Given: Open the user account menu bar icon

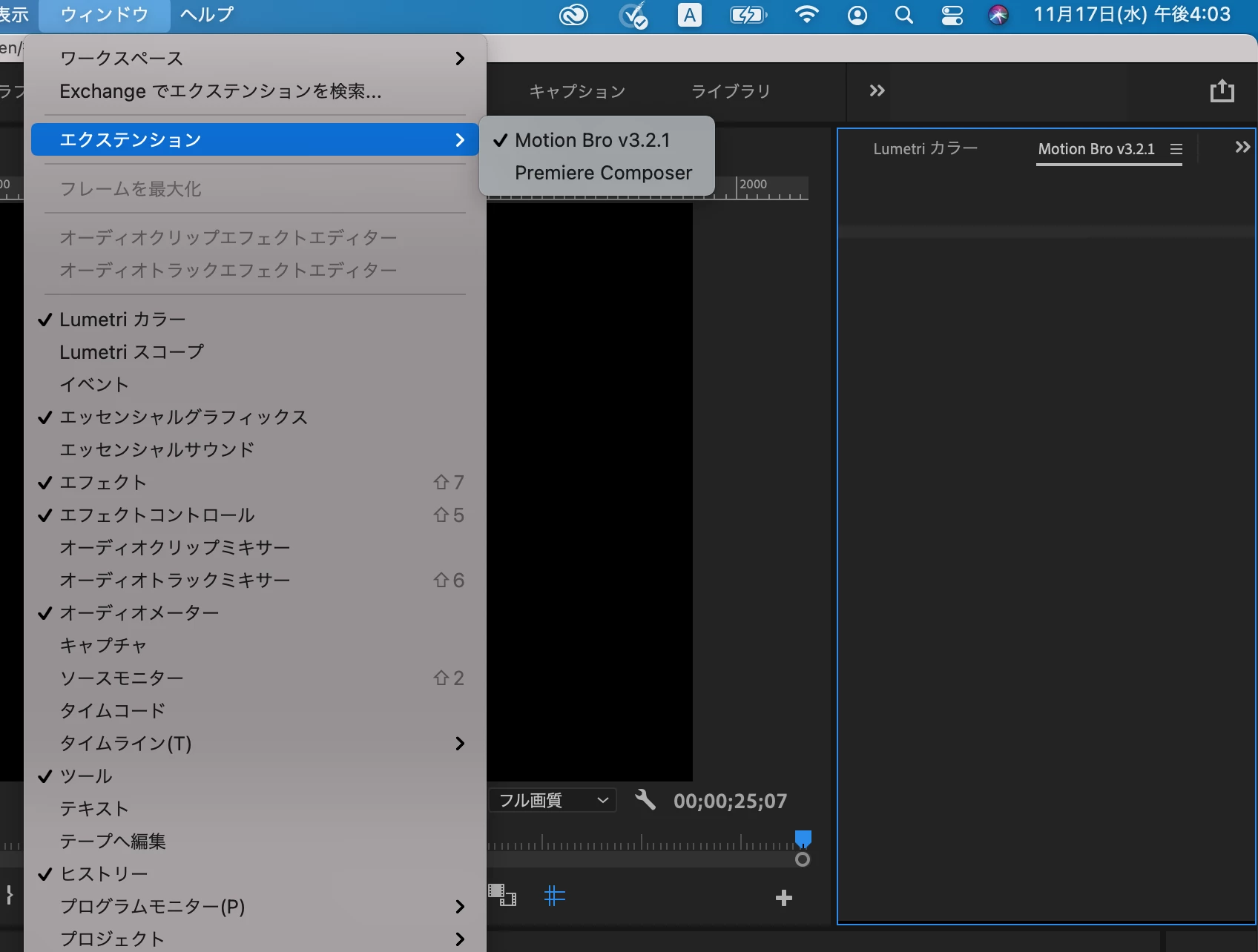Looking at the screenshot, I should pyautogui.click(x=857, y=15).
